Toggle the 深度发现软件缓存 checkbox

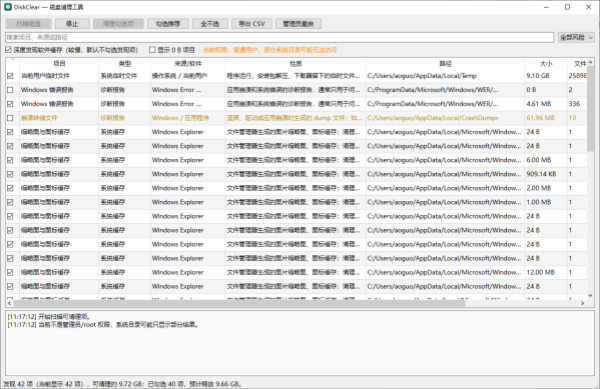coord(8,50)
